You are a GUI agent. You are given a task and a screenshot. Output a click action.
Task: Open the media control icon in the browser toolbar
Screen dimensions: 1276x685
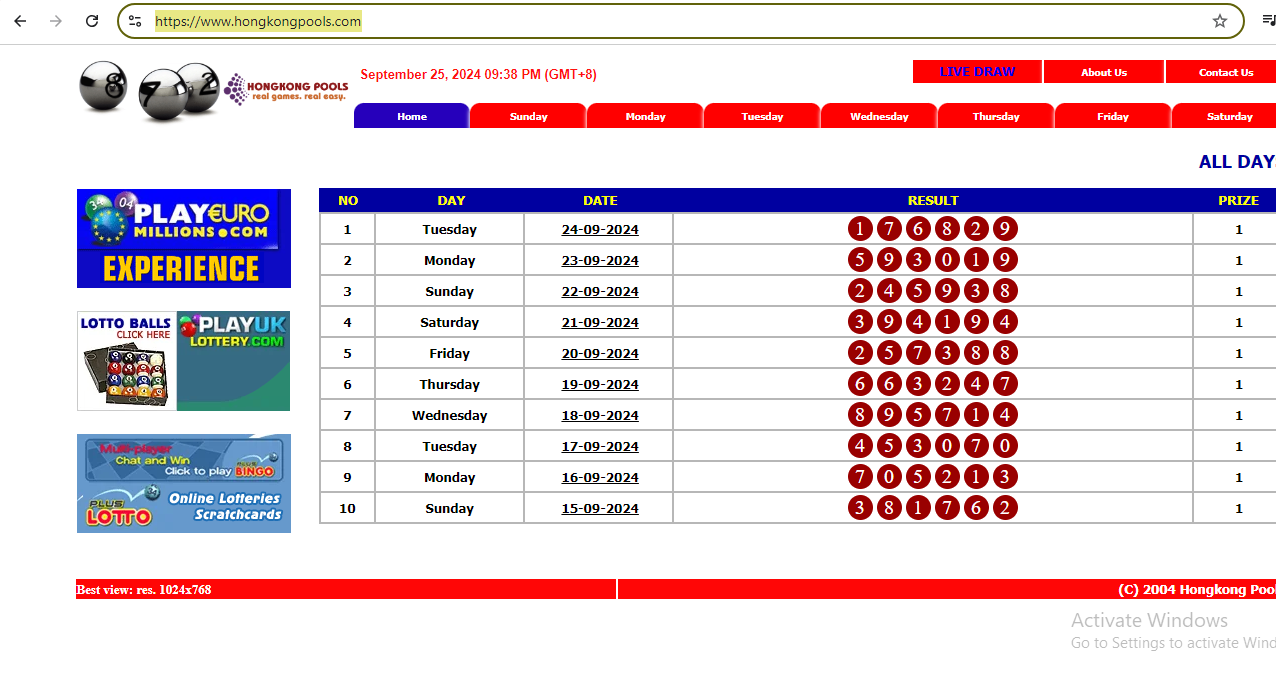(x=1268, y=21)
